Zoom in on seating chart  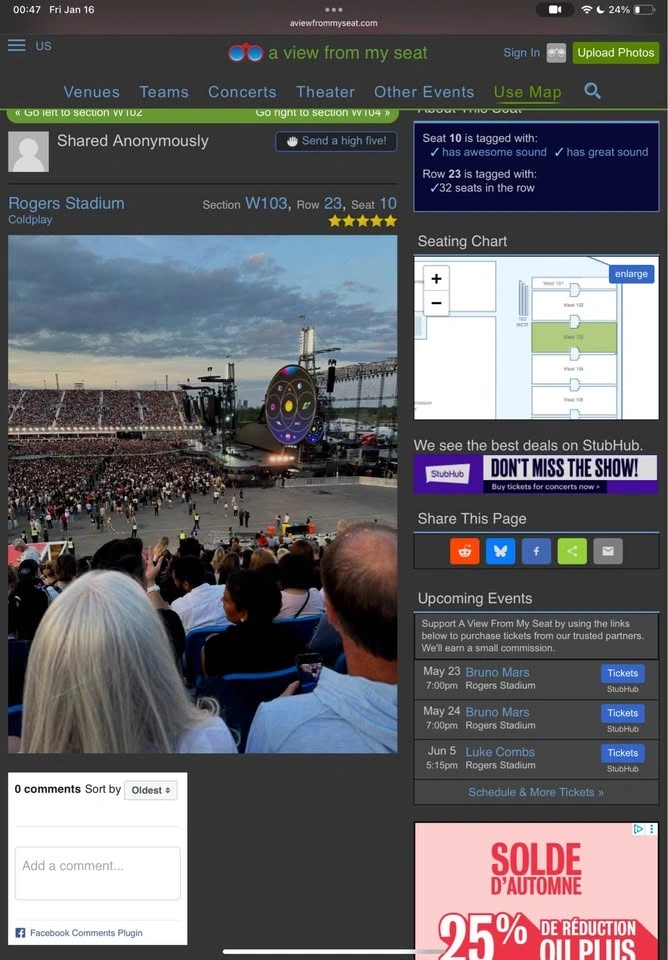(x=436, y=279)
